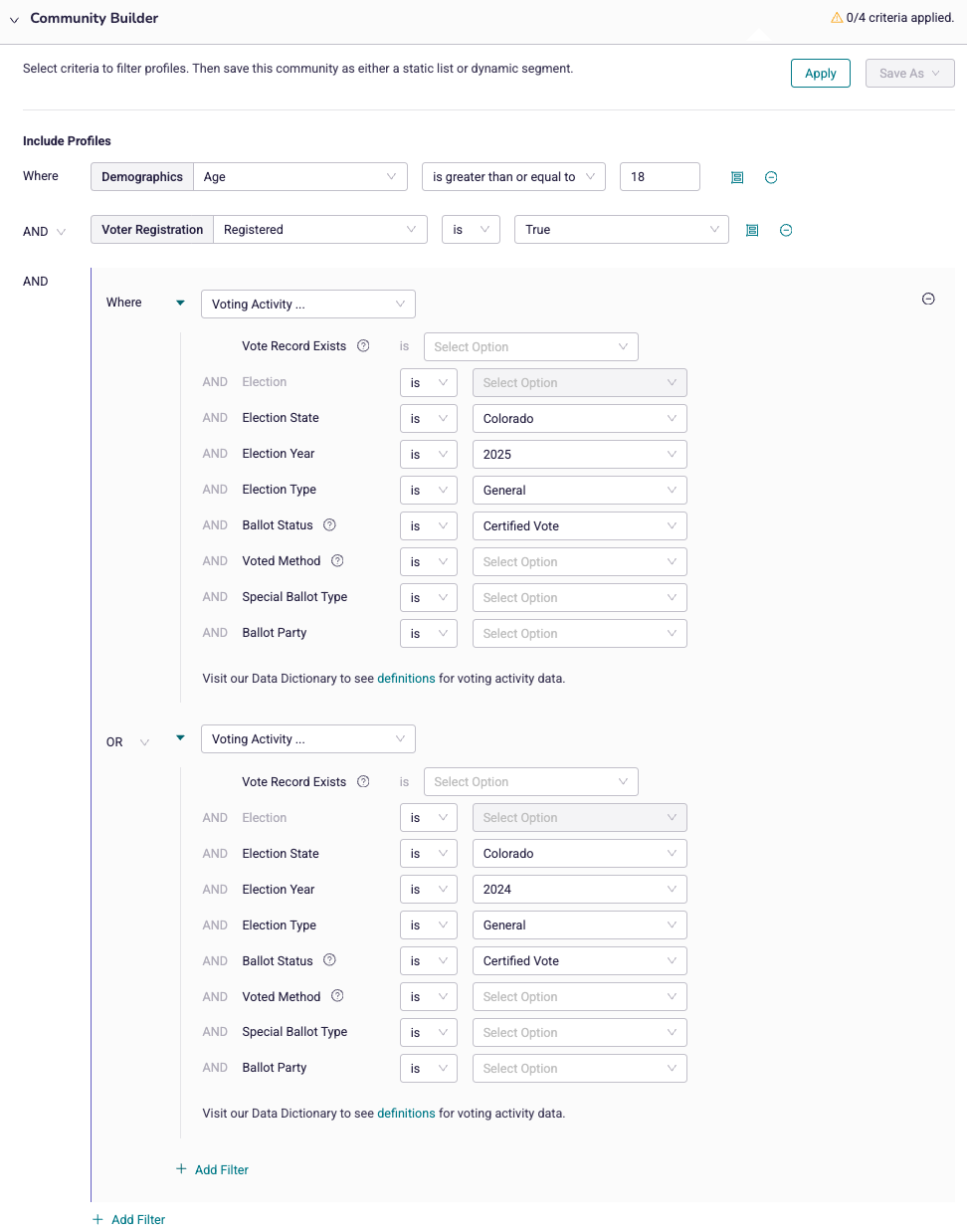Open the True value dropdown
The image size is (967, 1232).
pos(622,230)
